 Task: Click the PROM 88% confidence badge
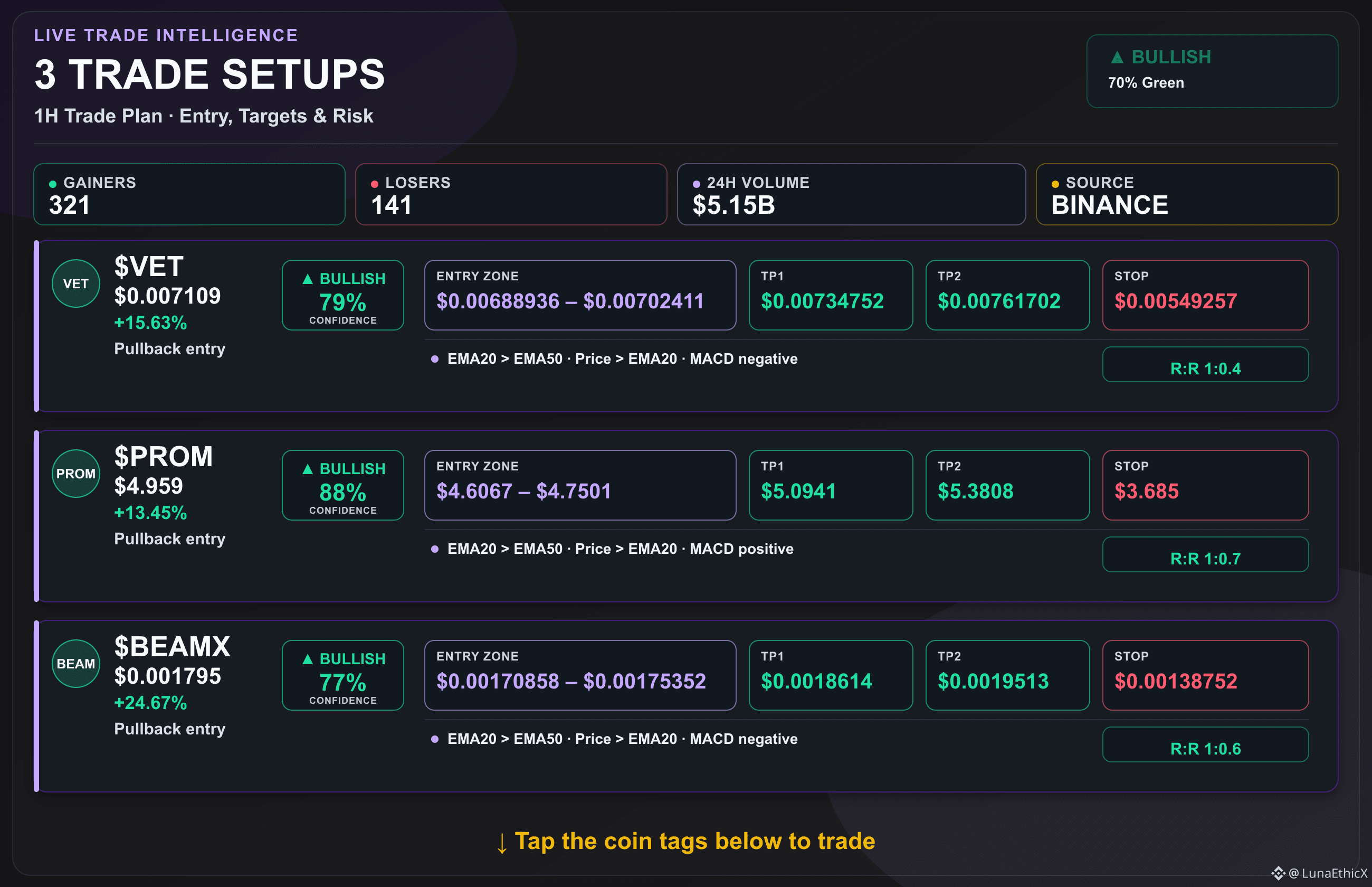coord(343,485)
